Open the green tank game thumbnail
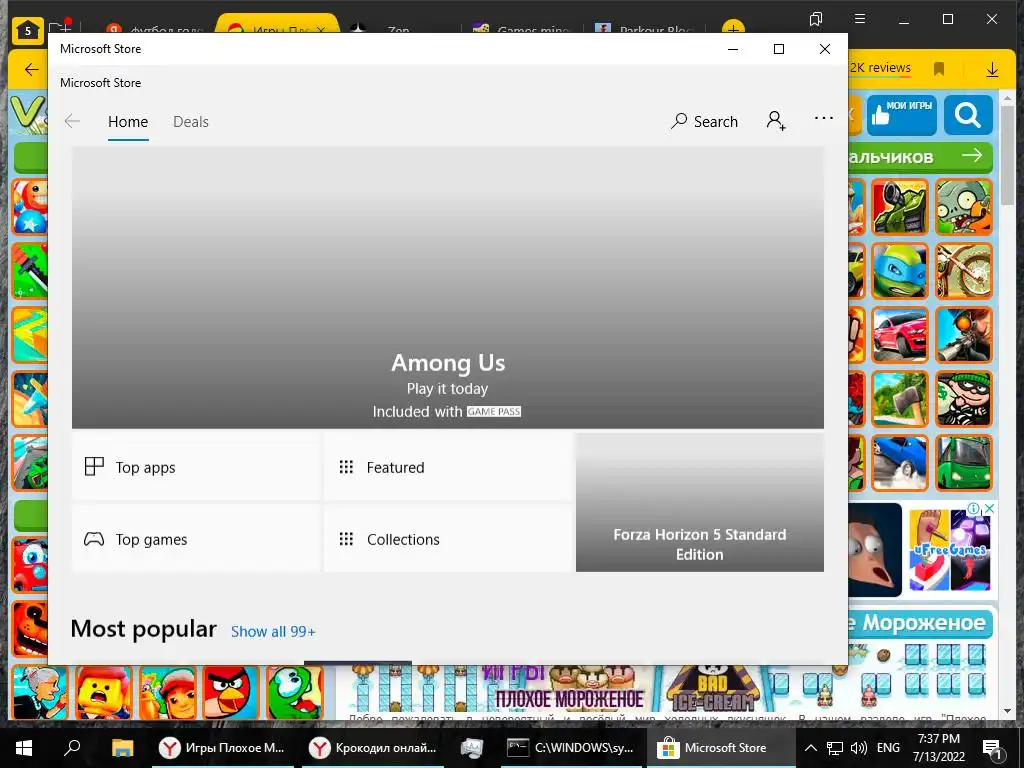The width and height of the screenshot is (1024, 768). (x=900, y=207)
